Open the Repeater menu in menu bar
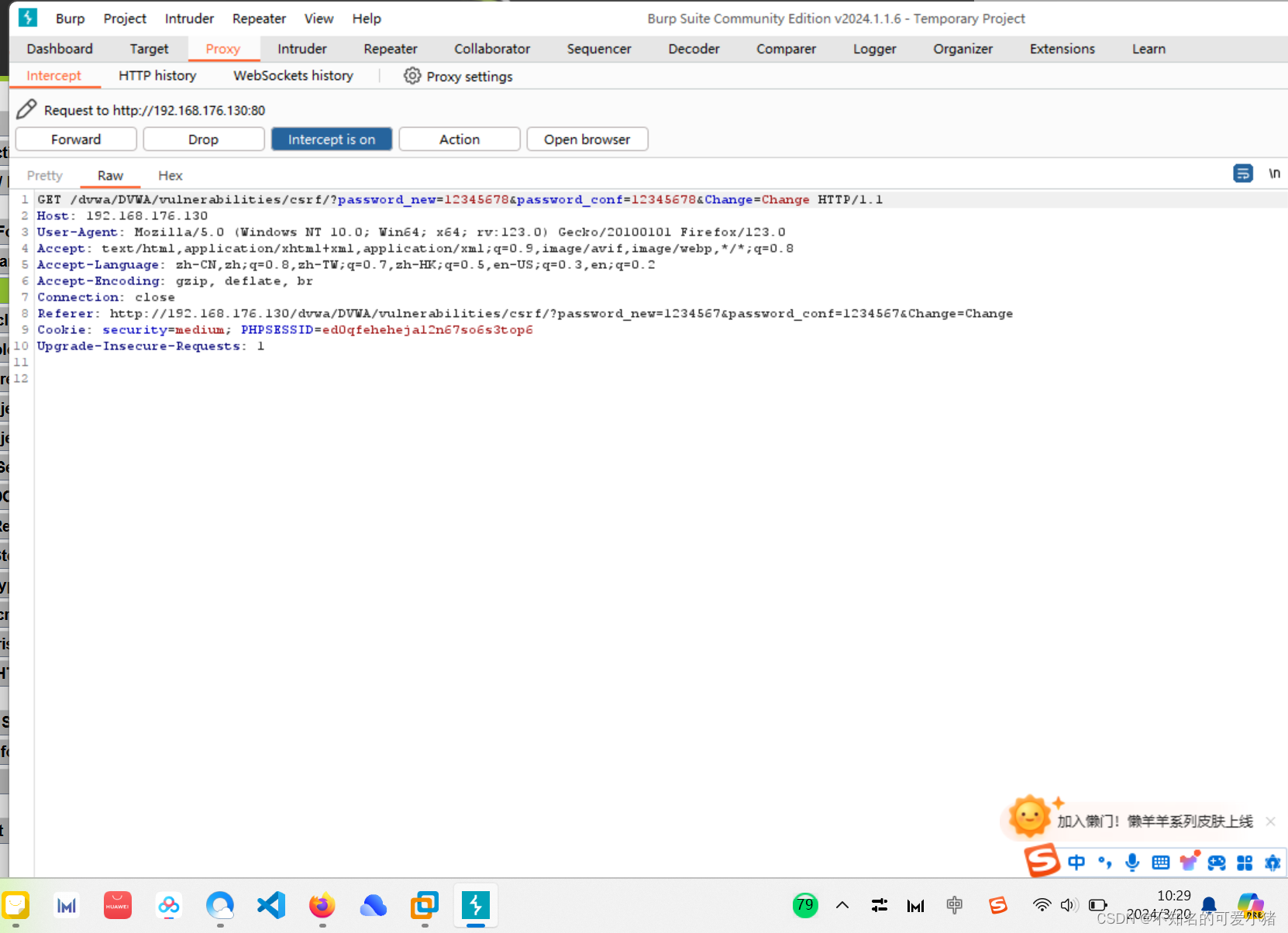The image size is (1288, 933). pyautogui.click(x=259, y=18)
